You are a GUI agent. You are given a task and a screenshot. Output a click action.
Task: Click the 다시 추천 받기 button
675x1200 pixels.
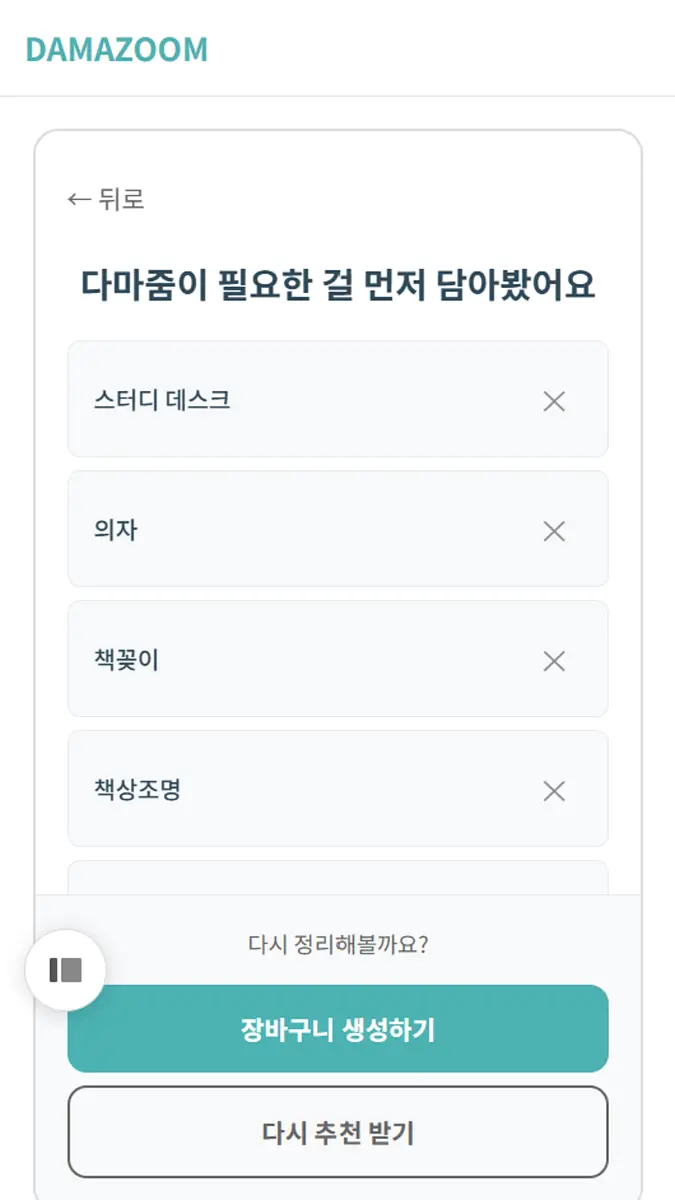pyautogui.click(x=338, y=1132)
